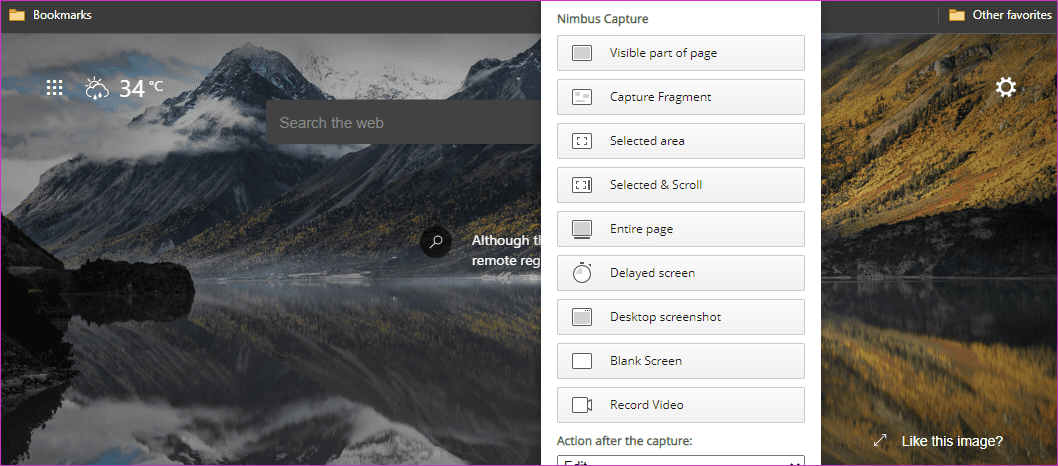
Task: Select Blank Screen text
Action: [x=646, y=361]
